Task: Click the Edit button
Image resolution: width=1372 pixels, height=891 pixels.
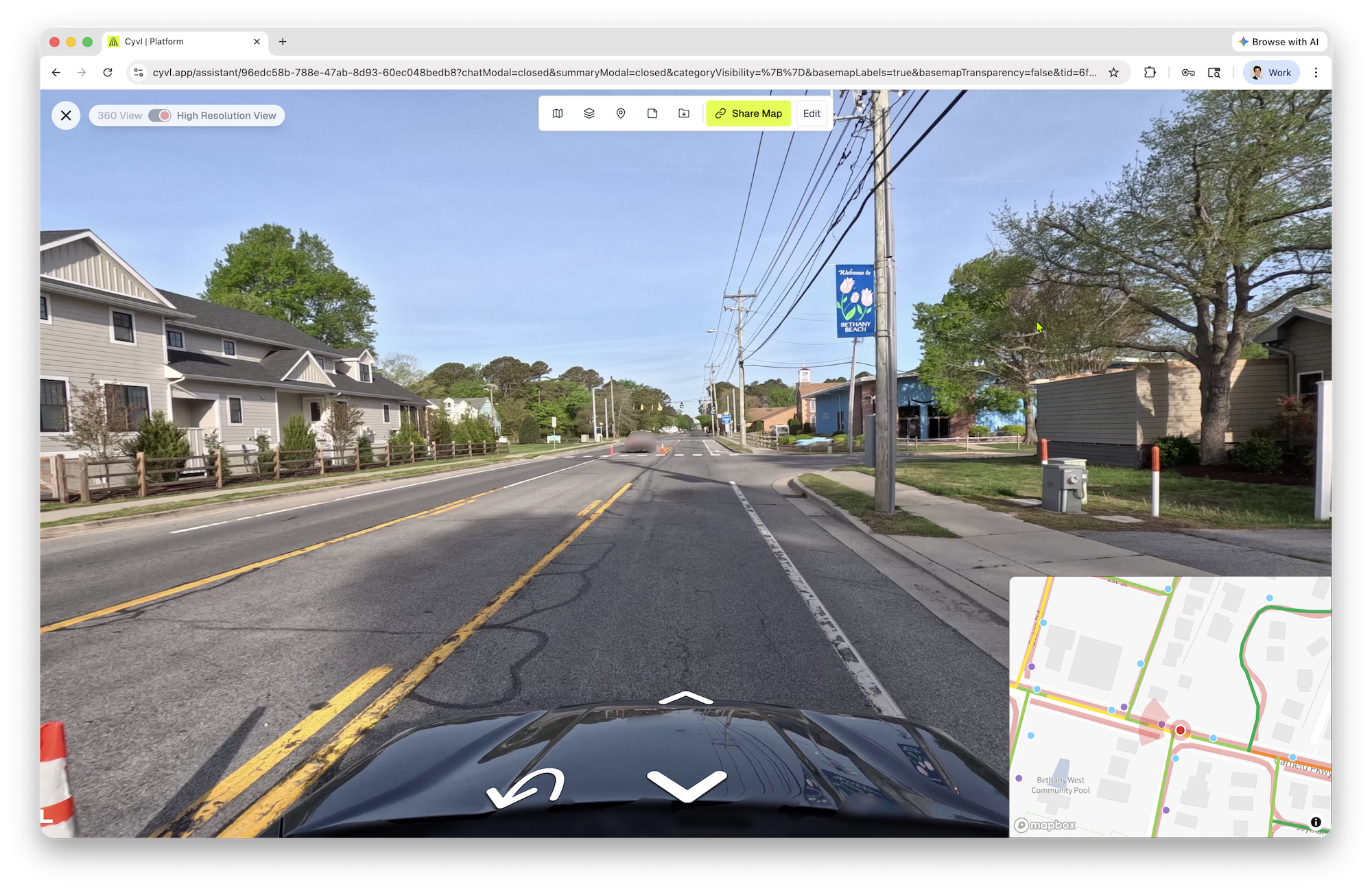Action: [x=812, y=114]
